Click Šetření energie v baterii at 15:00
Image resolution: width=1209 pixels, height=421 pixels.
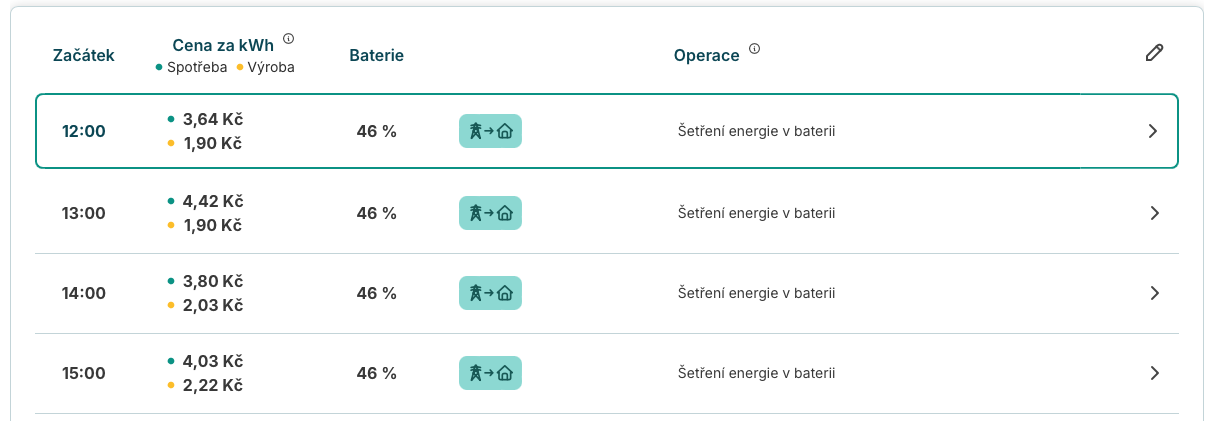pyautogui.click(x=757, y=373)
